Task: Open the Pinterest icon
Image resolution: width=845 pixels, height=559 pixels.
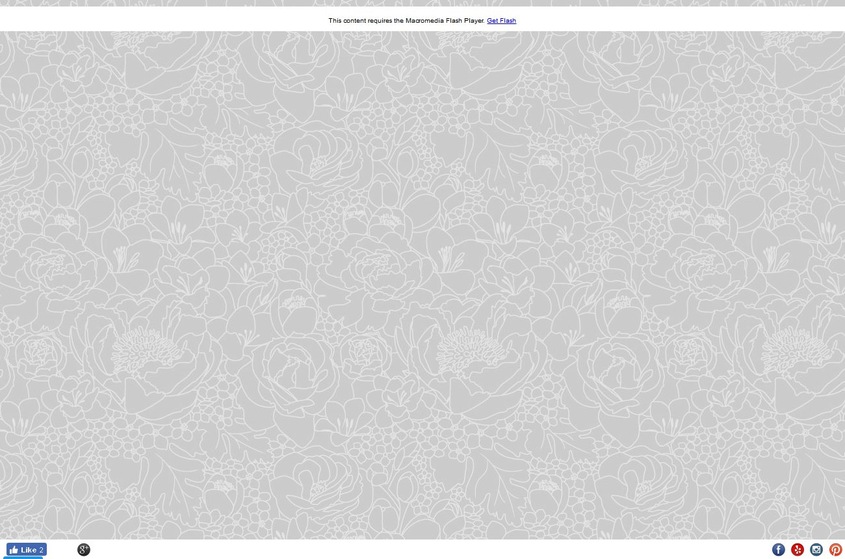Action: 835,549
